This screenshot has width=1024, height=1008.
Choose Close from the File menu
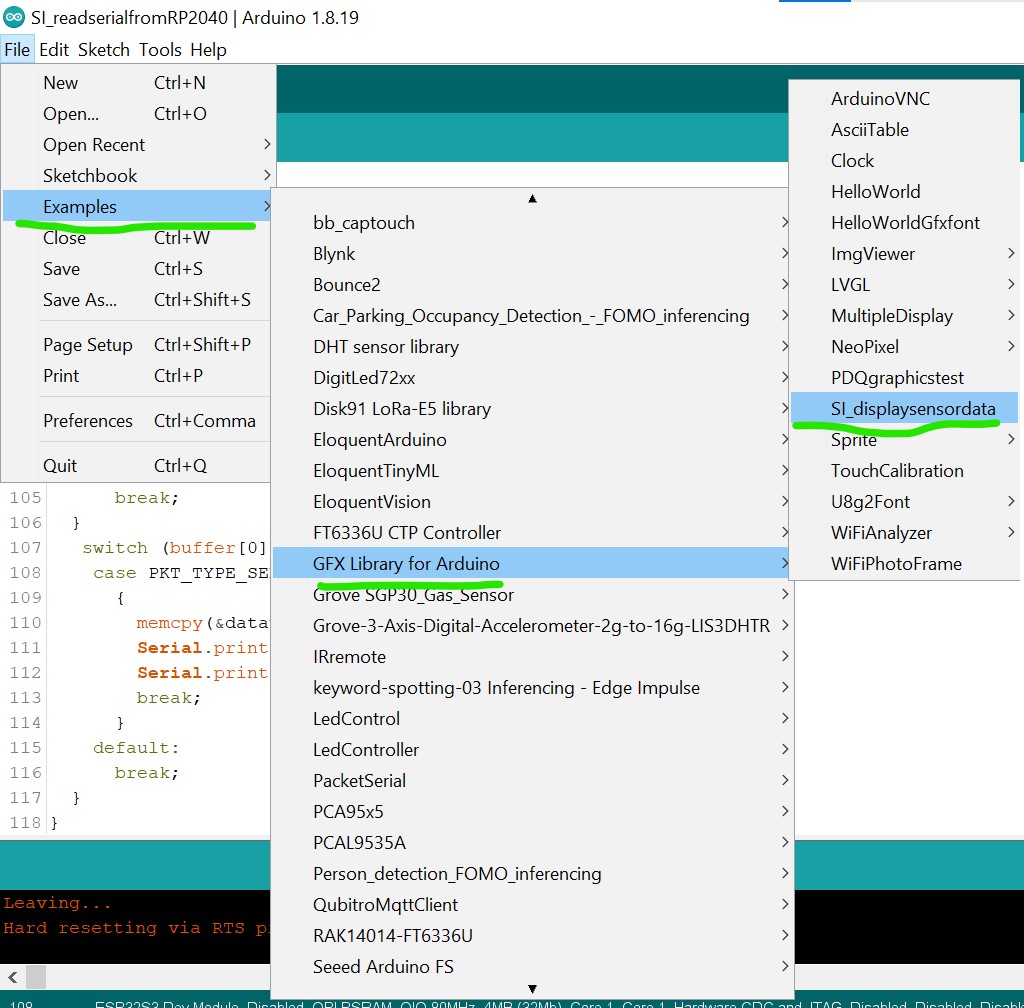pyautogui.click(x=136, y=238)
